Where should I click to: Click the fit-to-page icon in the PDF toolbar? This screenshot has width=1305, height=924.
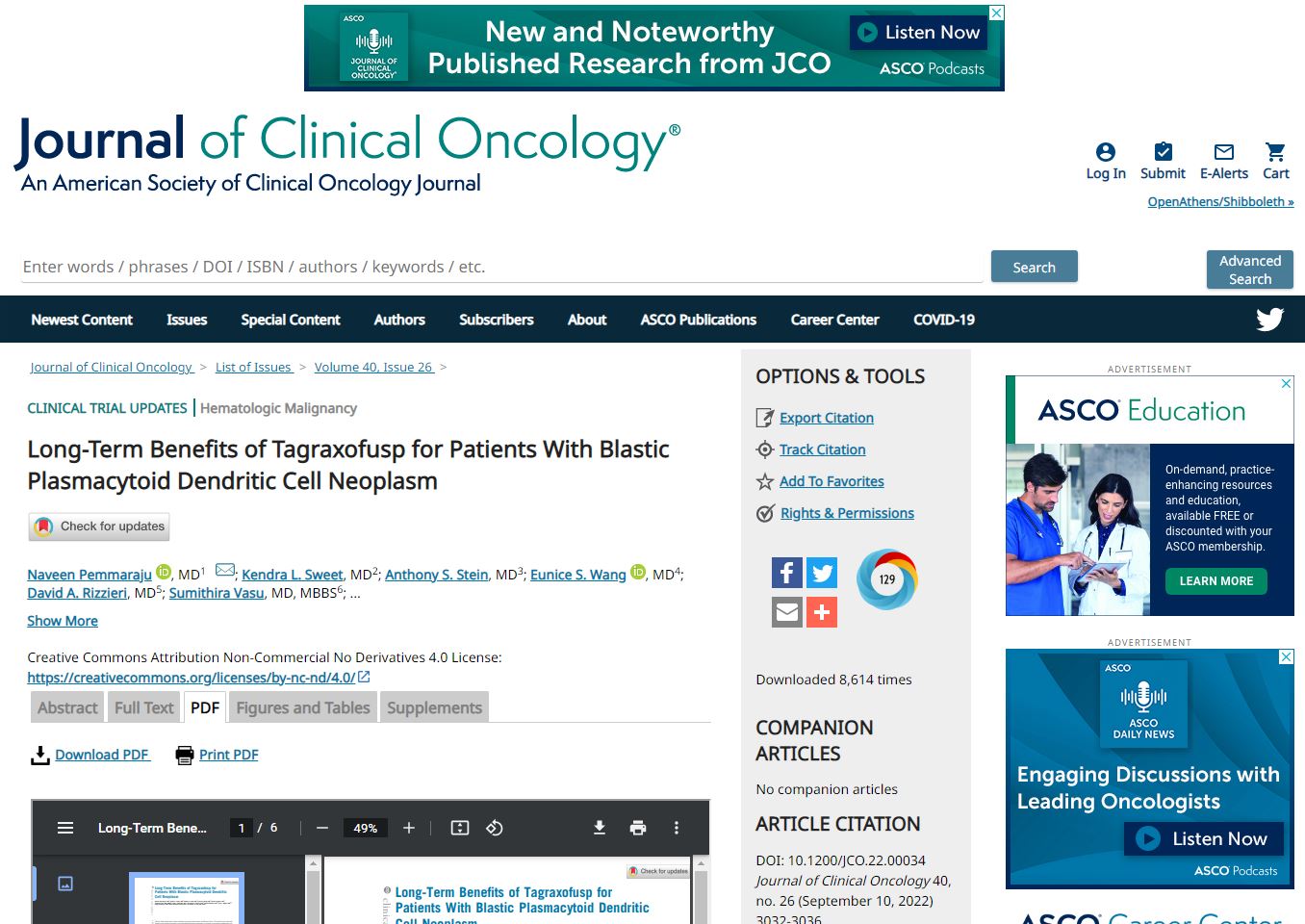459,827
